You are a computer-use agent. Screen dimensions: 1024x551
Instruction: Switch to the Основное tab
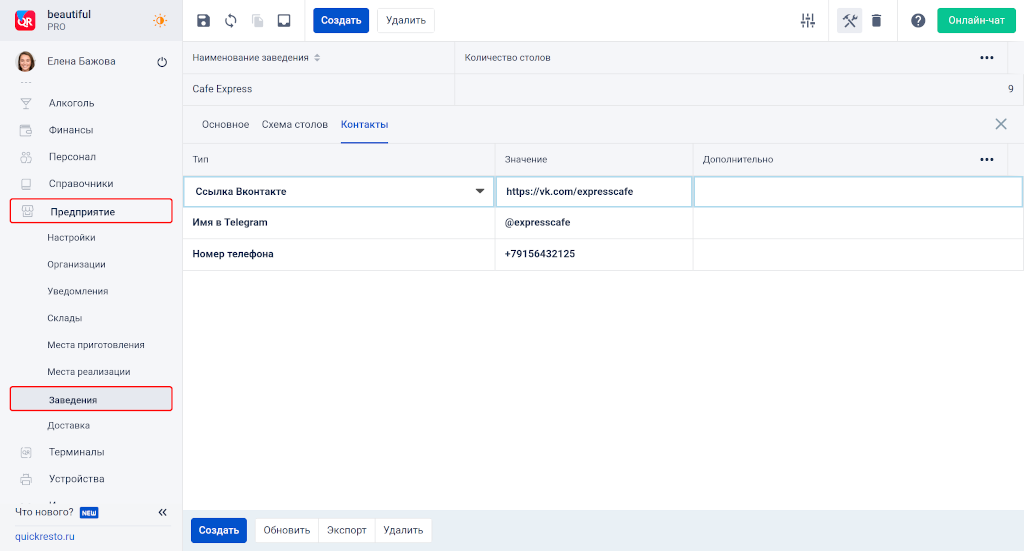pos(225,124)
